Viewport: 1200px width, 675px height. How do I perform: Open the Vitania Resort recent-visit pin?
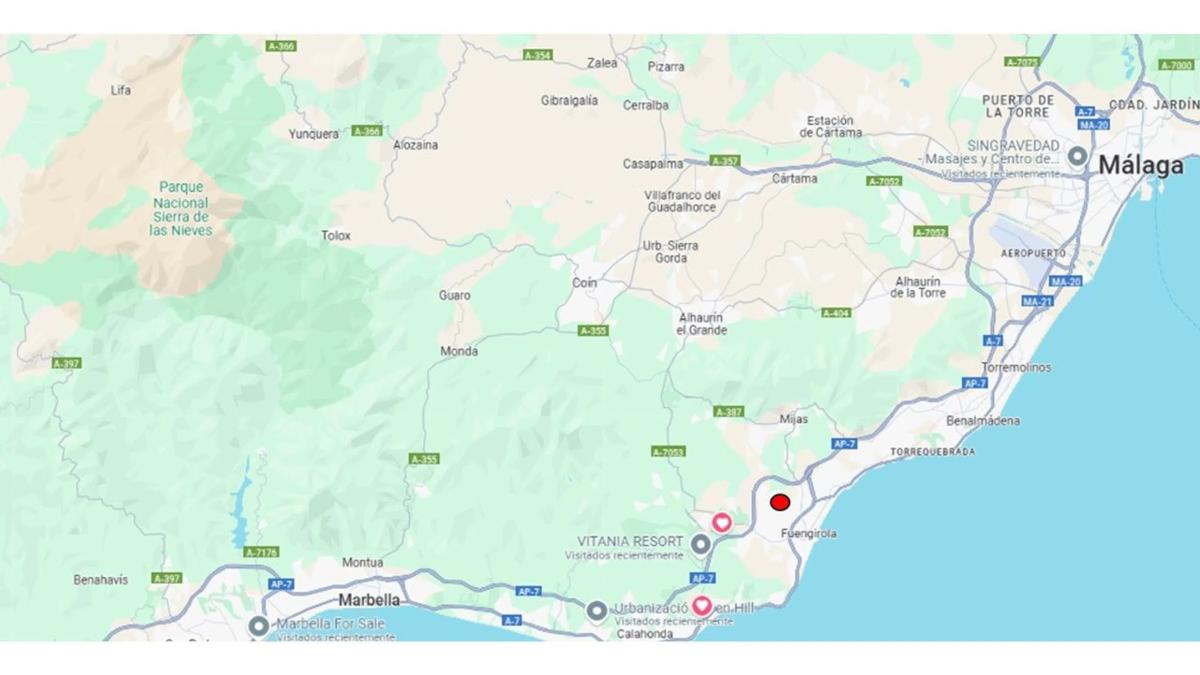click(x=702, y=544)
